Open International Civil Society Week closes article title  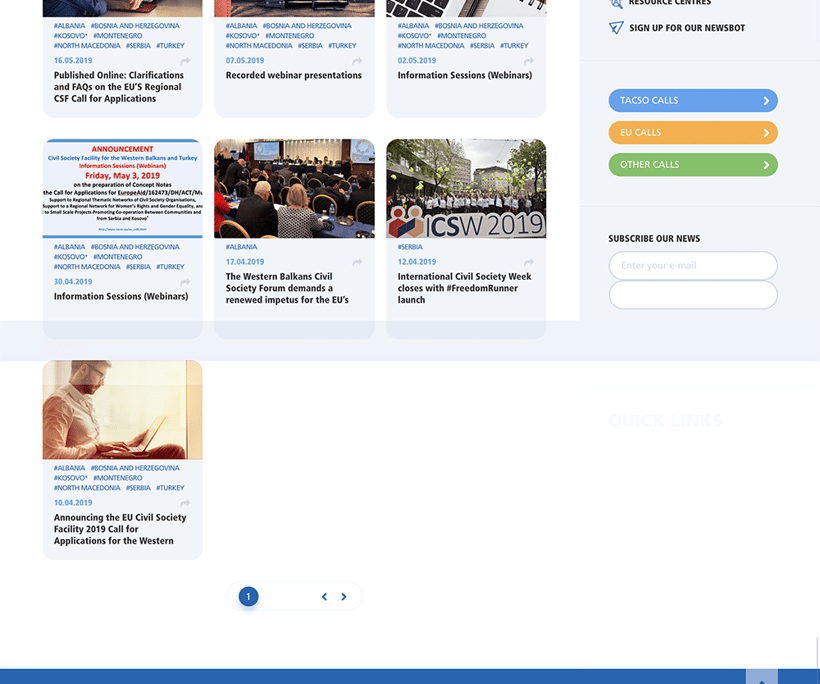tap(464, 288)
